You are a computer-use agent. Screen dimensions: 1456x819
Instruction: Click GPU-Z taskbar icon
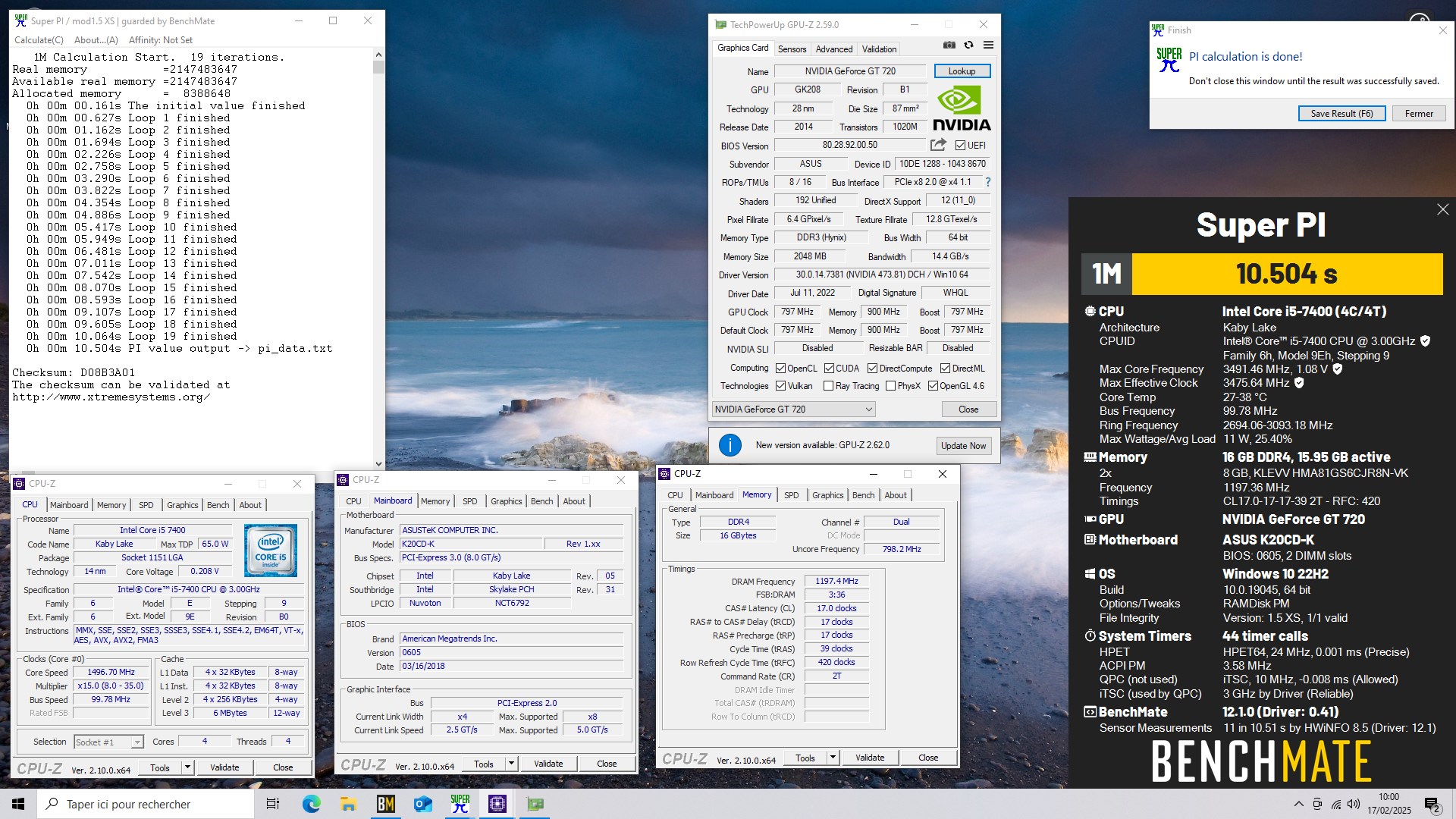click(535, 804)
